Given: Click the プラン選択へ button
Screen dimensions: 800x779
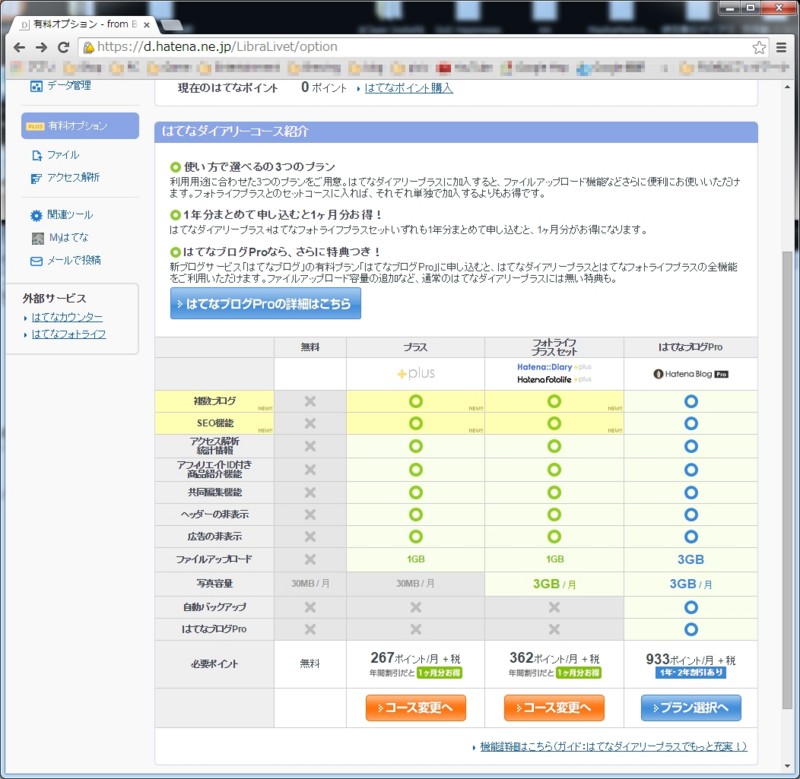Looking at the screenshot, I should 691,708.
